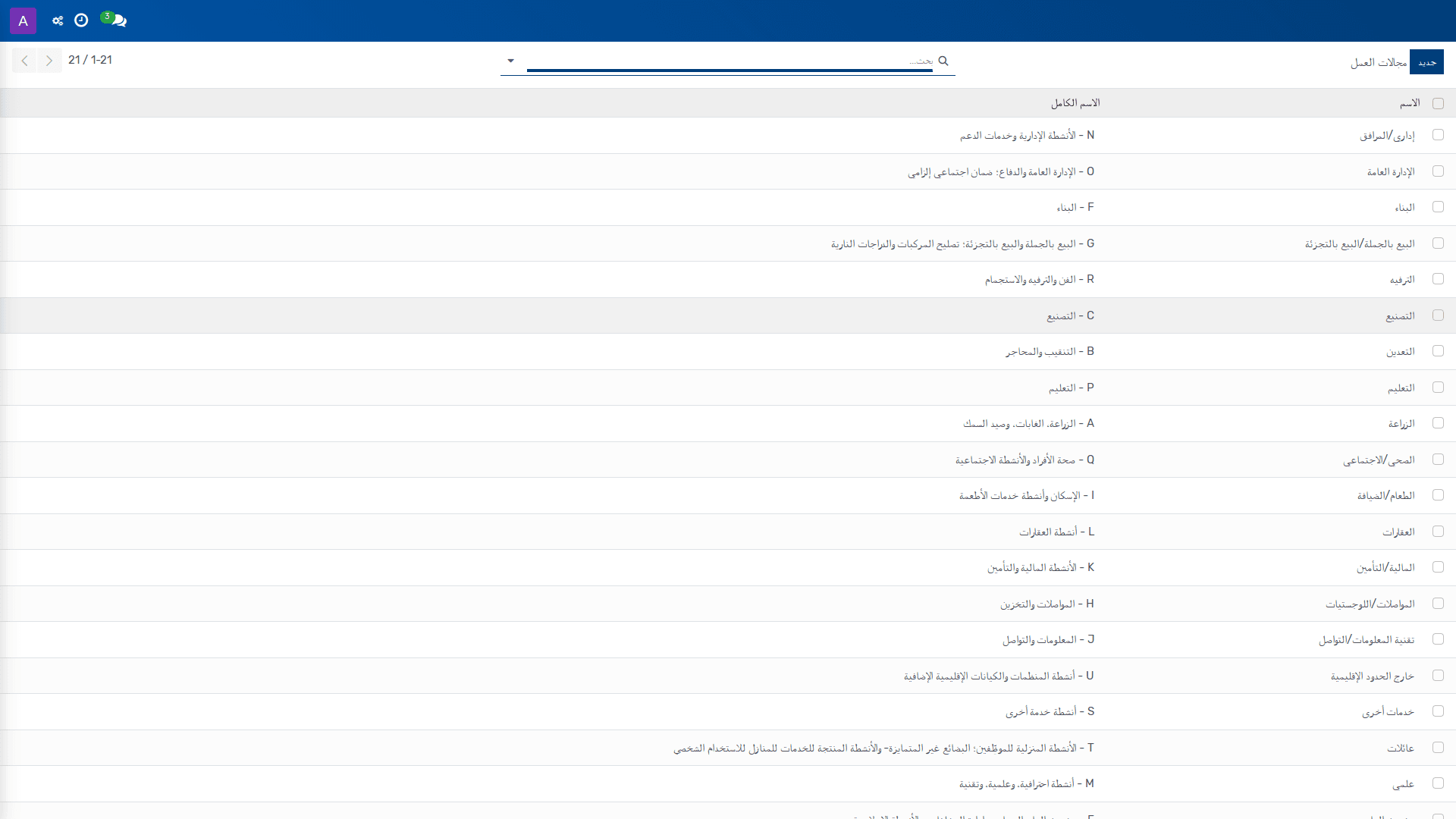This screenshot has width=1456, height=819.
Task: Check the الترفيه row checkbox
Action: (1438, 279)
